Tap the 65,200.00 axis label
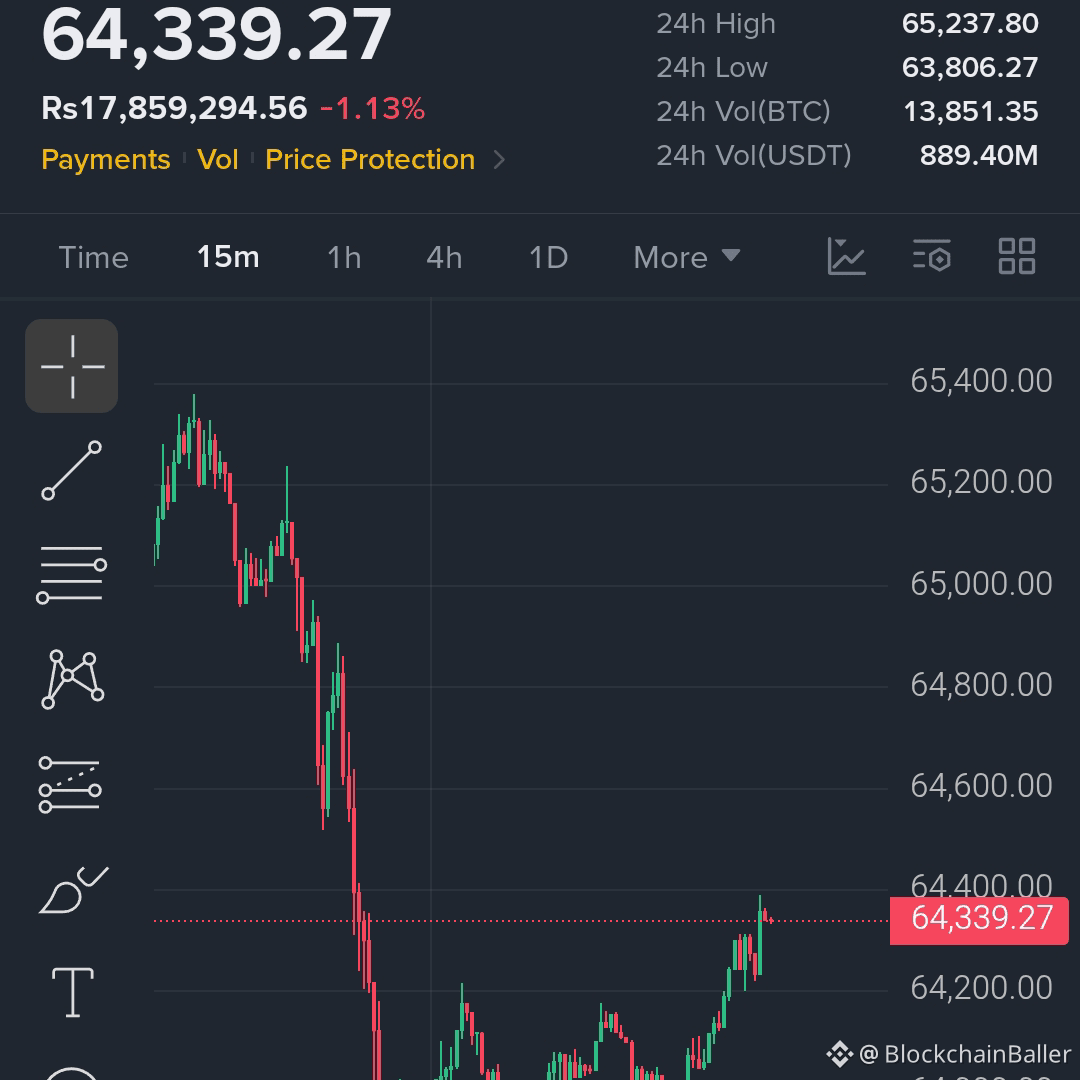Viewport: 1080px width, 1080px height. coord(982,482)
